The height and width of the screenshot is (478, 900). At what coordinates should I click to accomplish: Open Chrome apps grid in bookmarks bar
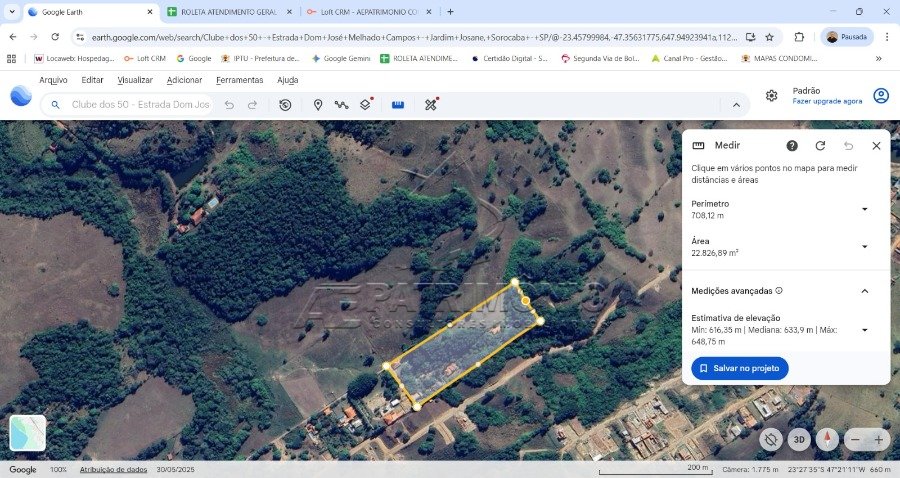(11, 59)
